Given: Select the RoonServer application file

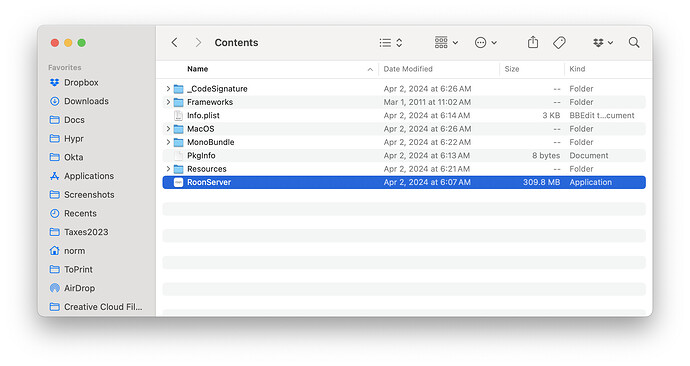Looking at the screenshot, I should point(404,182).
